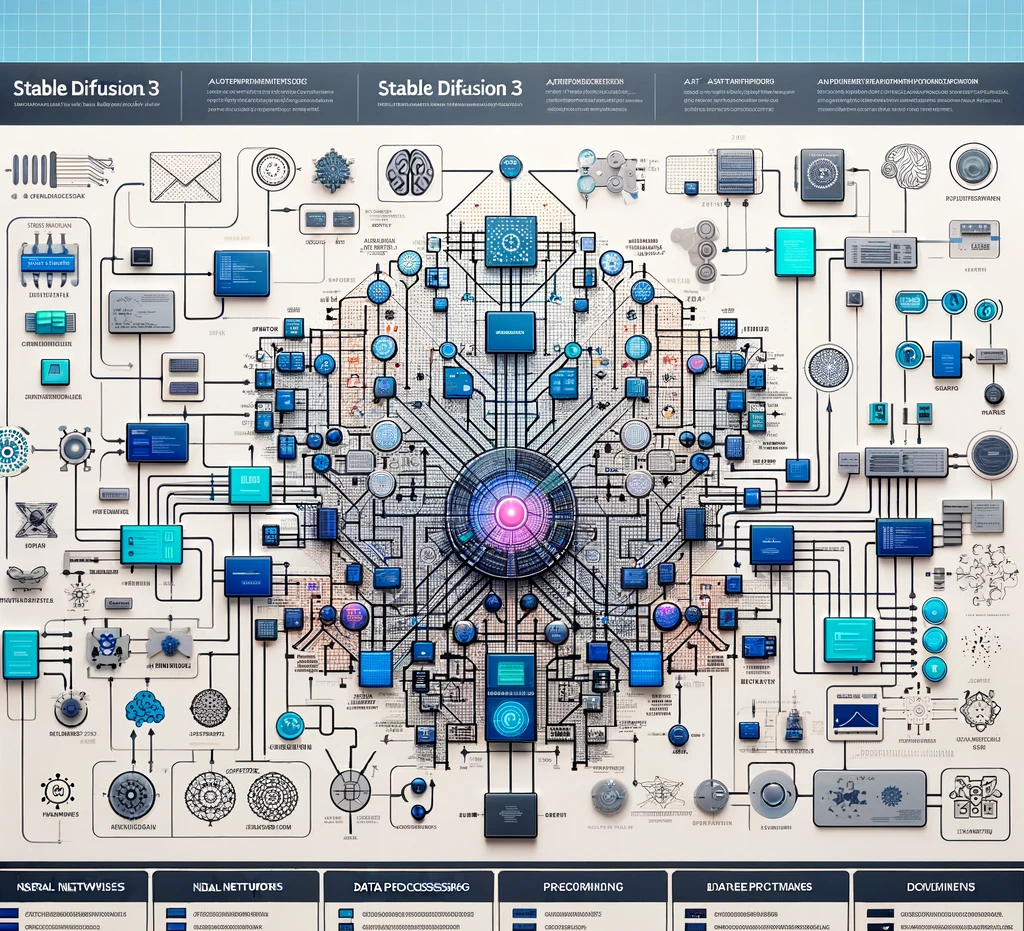Viewport: 1024px width, 931px height.
Task: Open the camera lens icon above ROPIUNTFESRWAWEN
Action: point(973,165)
